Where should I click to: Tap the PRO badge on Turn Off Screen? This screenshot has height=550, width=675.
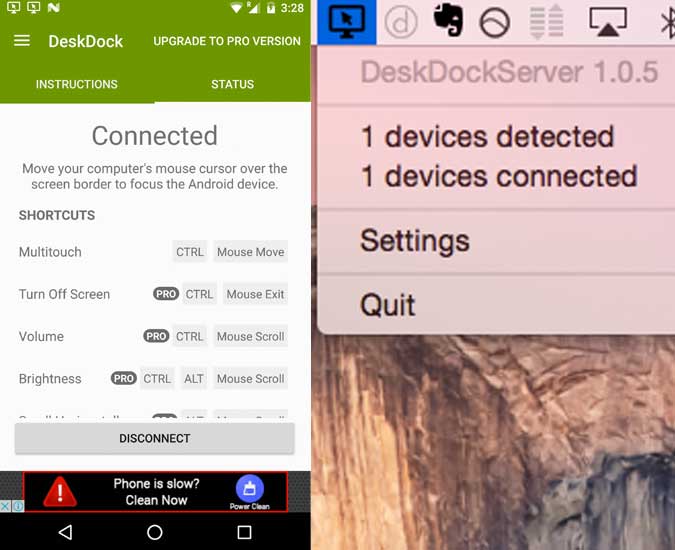tap(166, 294)
